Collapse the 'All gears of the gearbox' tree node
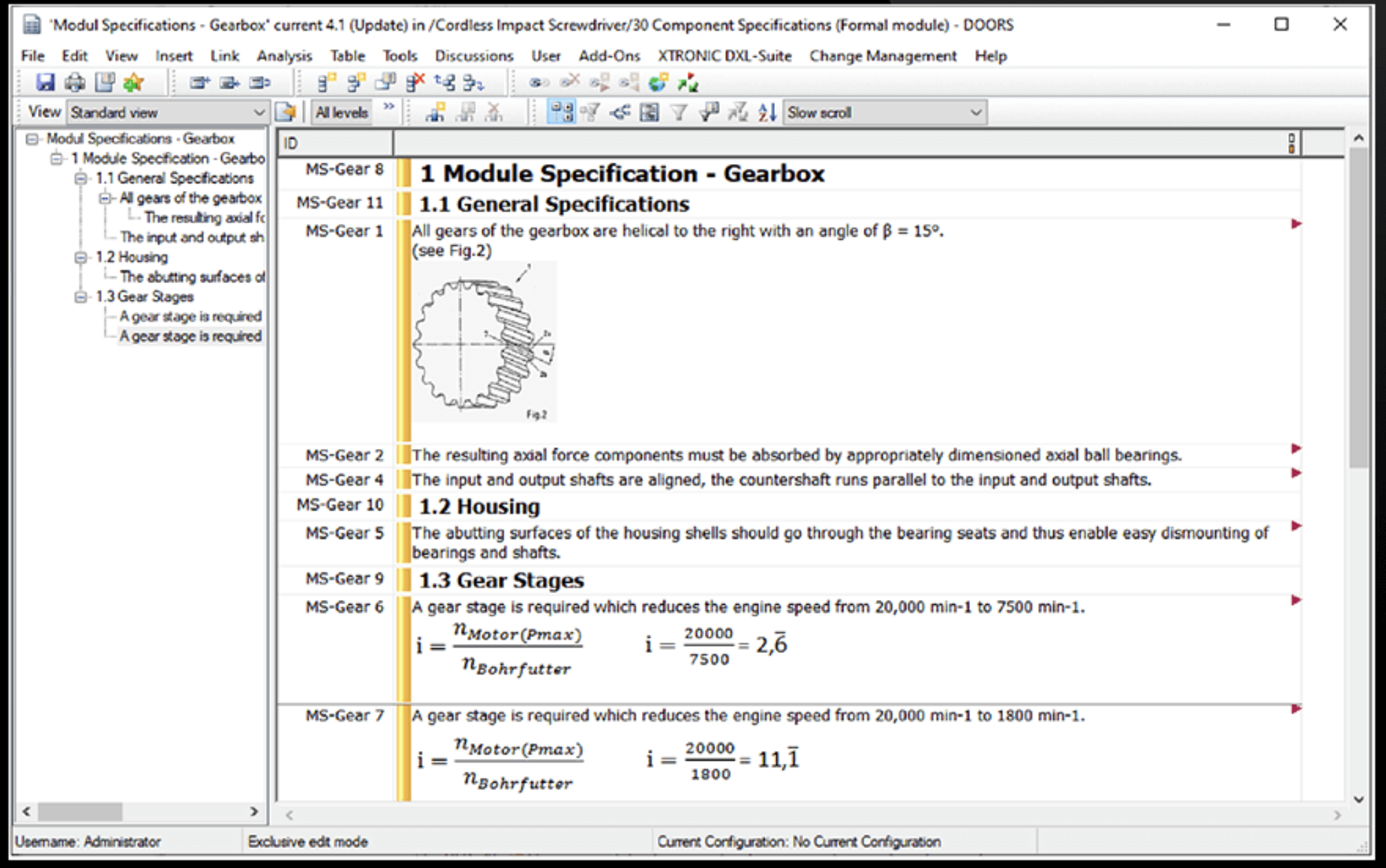This screenshot has width=1386, height=868. point(105,198)
